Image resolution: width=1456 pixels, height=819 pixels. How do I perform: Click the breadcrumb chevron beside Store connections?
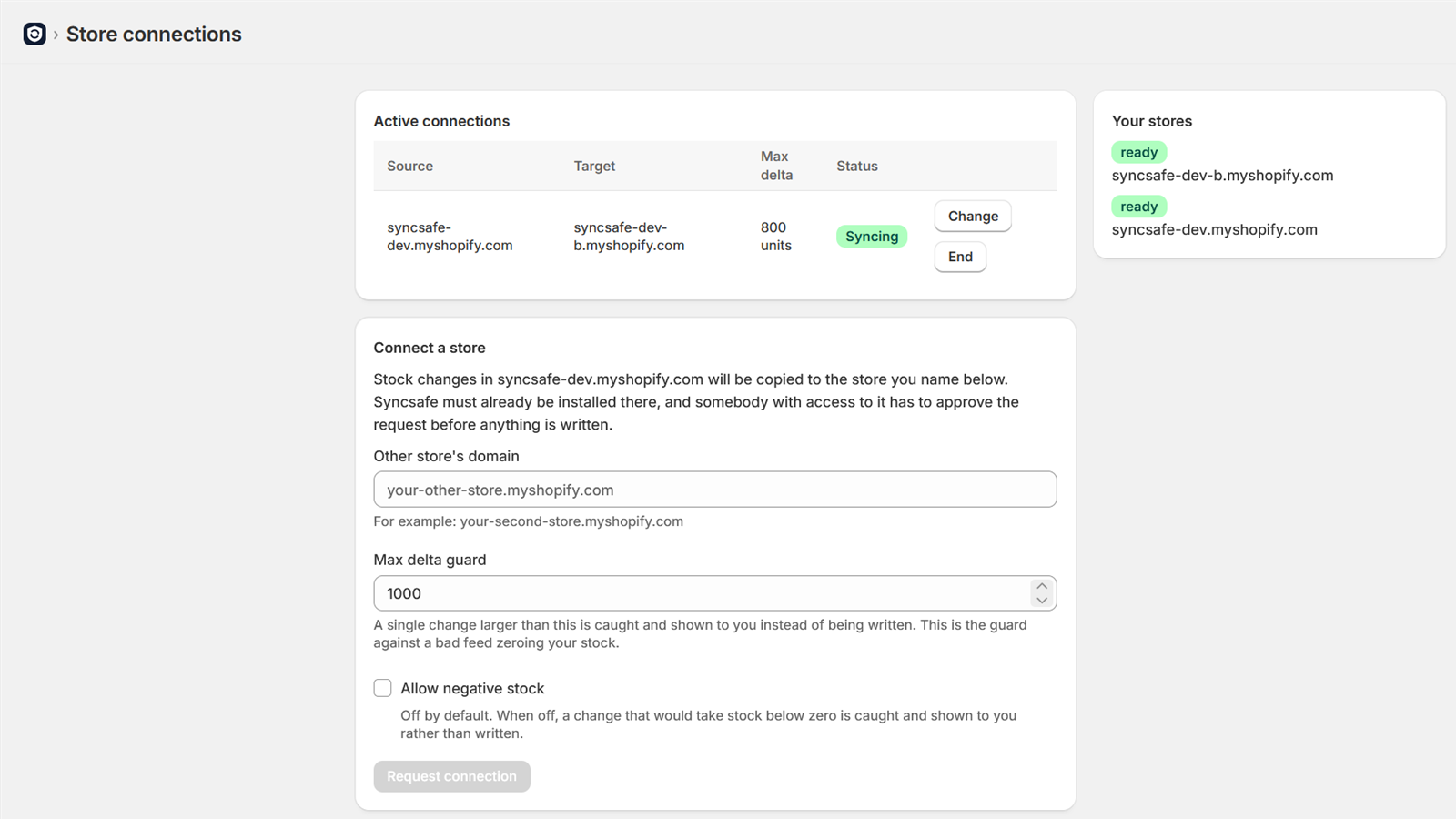tap(56, 35)
